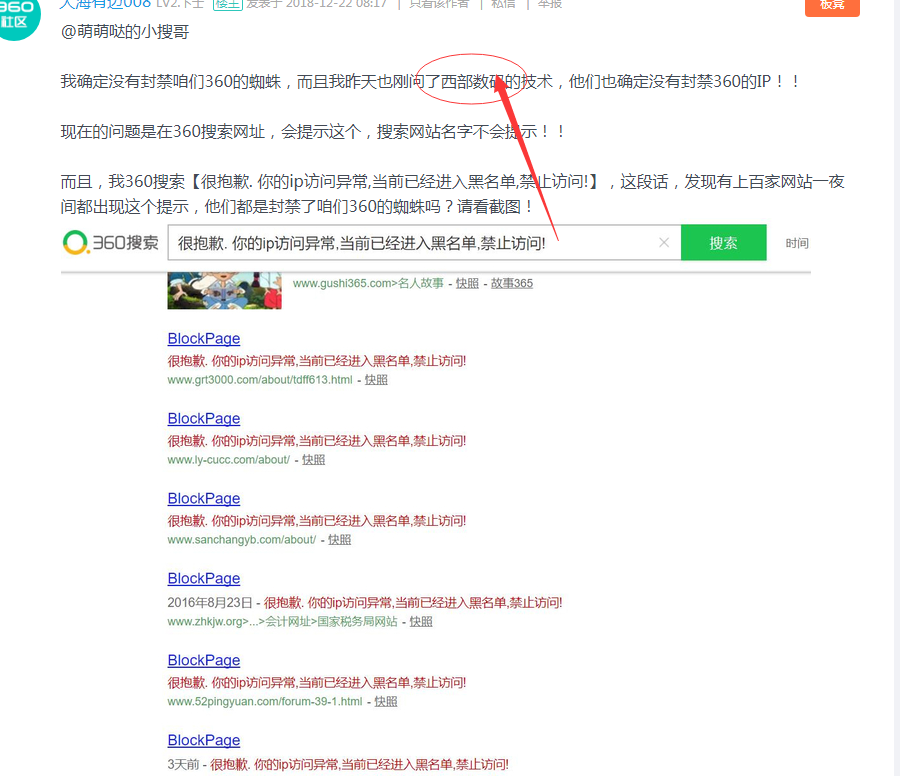Open 快照 for www.52pingyuan.com result
This screenshot has width=900, height=776.
386,701
